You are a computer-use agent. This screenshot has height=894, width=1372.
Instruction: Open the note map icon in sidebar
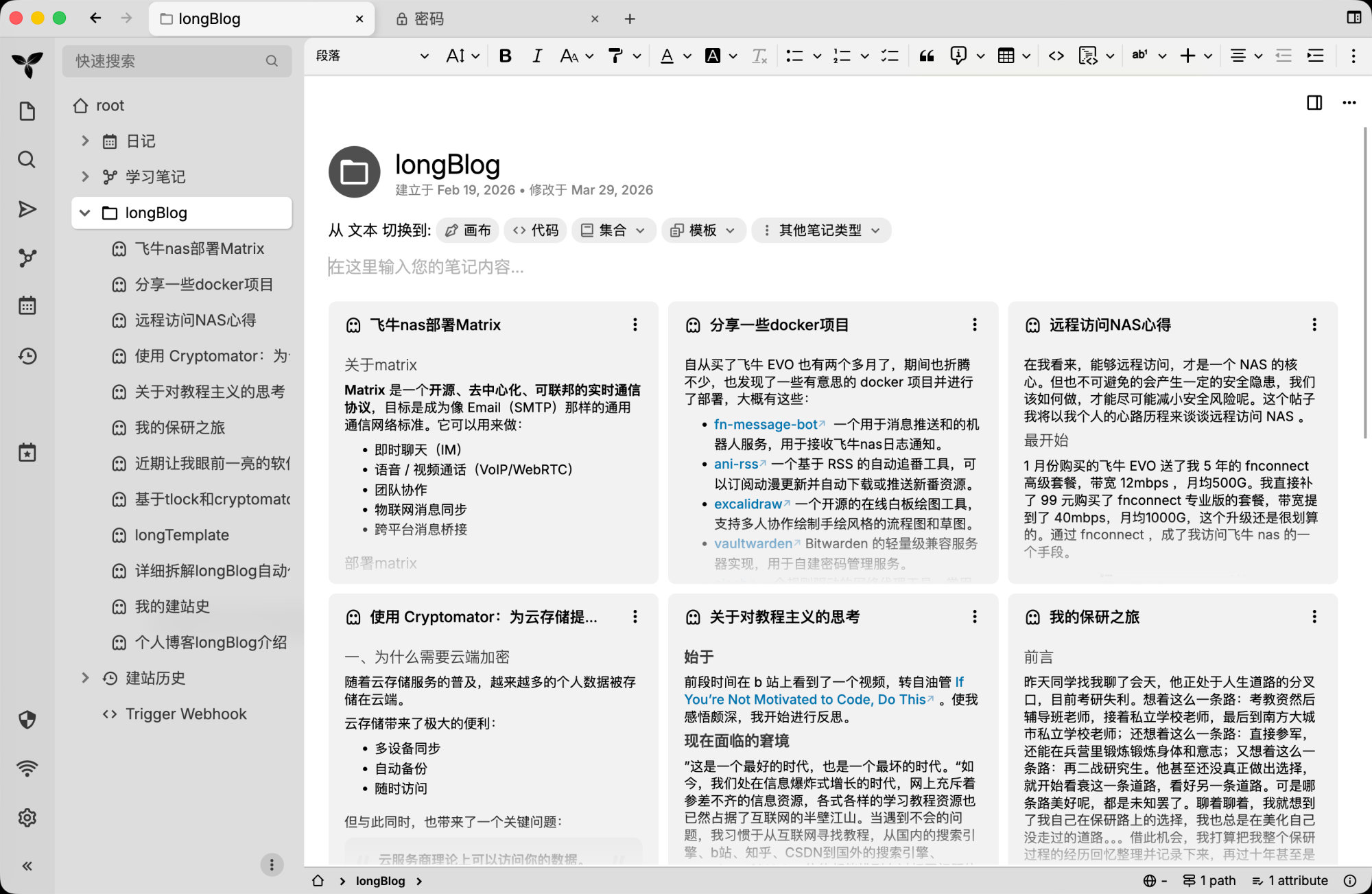(27, 258)
